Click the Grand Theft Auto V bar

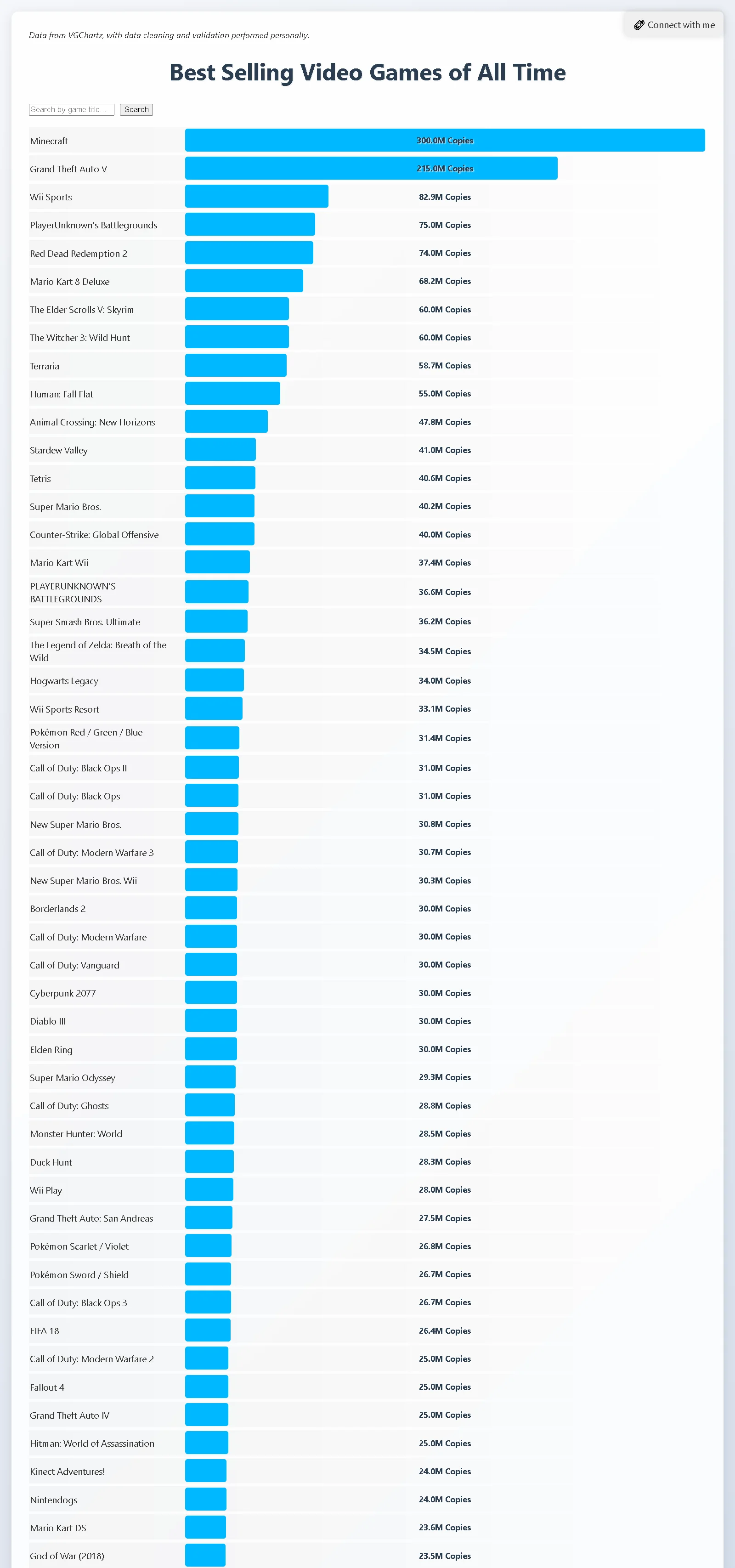click(x=371, y=169)
